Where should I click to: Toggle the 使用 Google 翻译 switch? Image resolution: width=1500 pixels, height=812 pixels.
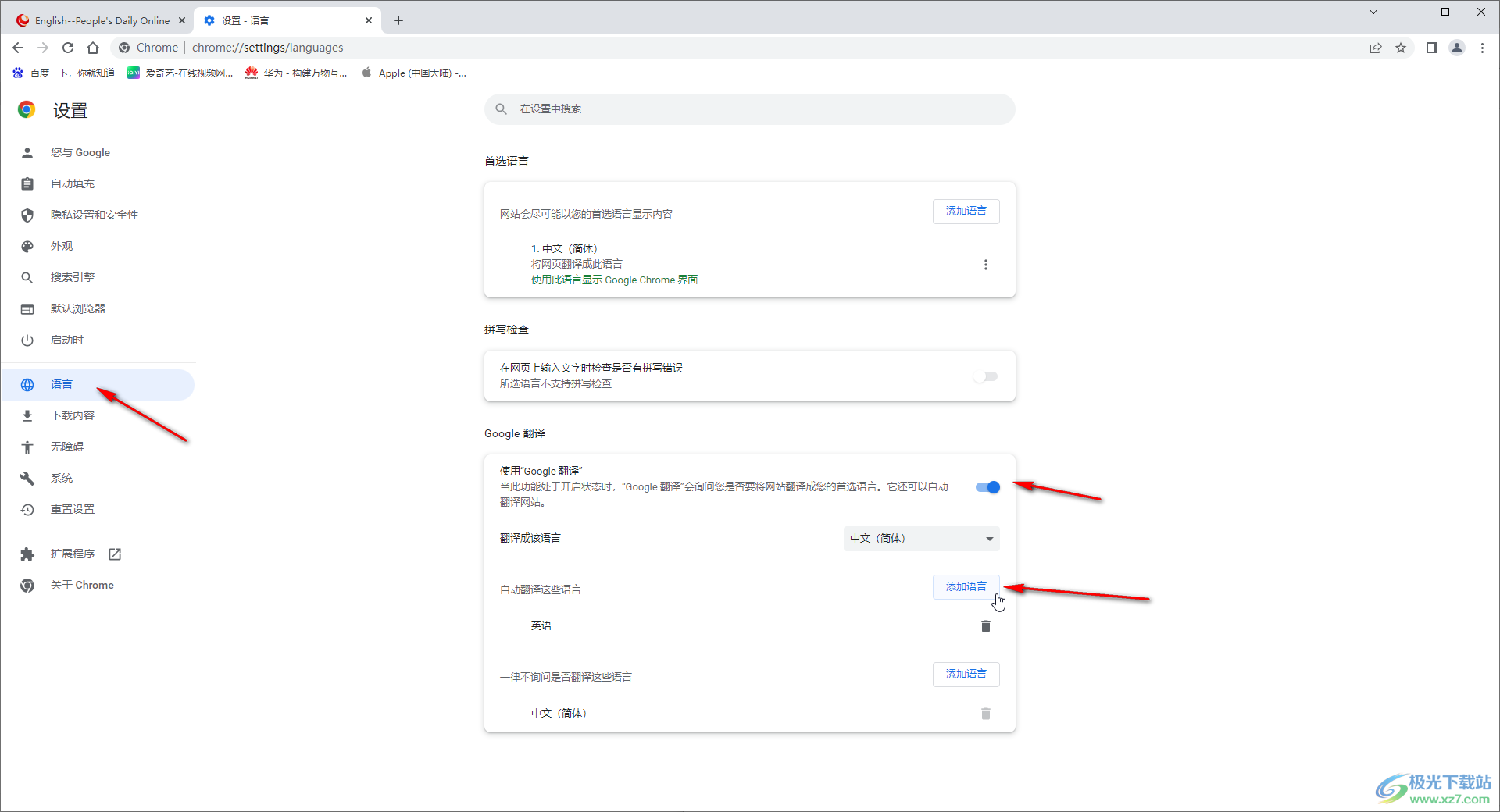click(x=987, y=487)
